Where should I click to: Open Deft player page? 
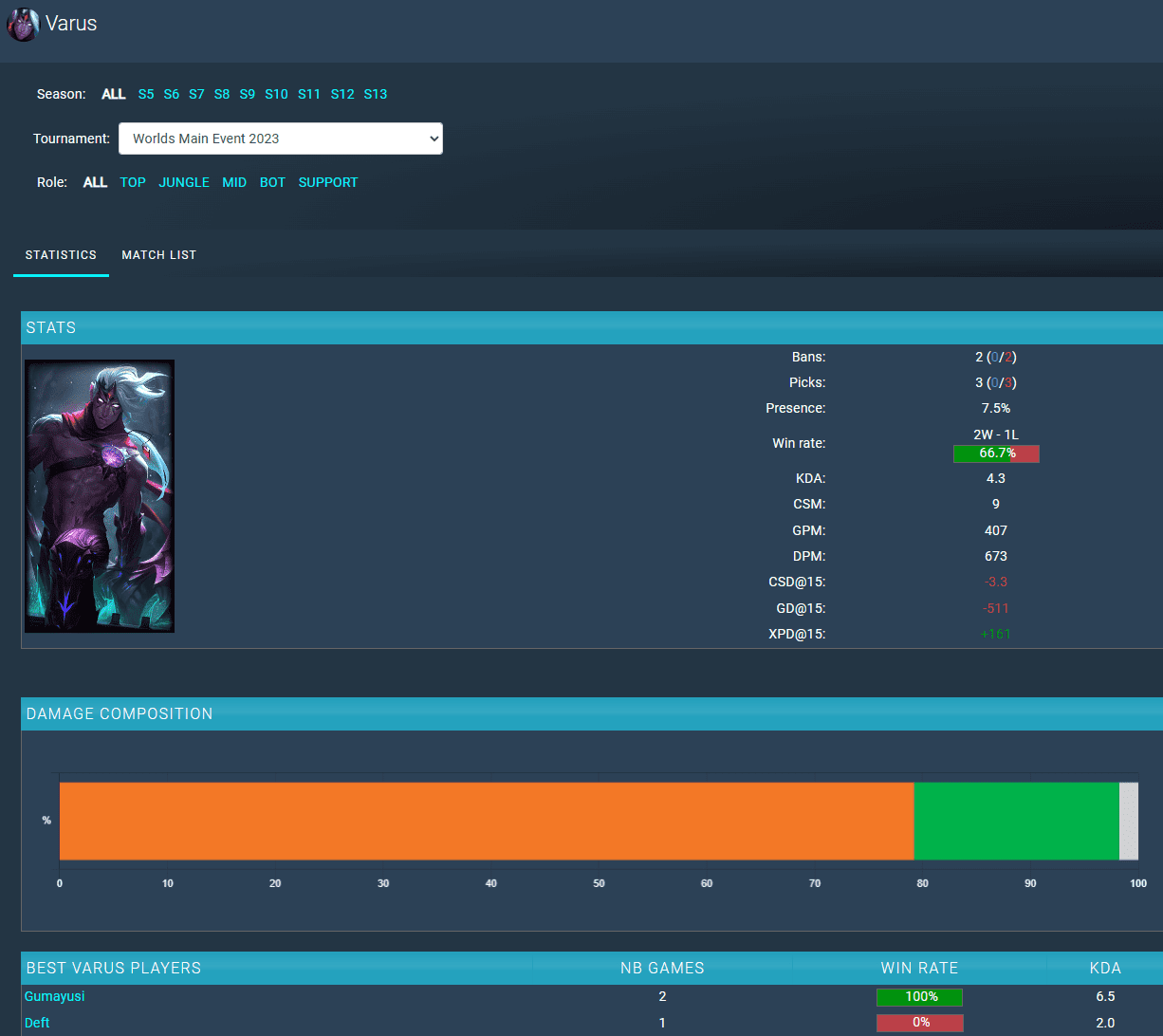37,1023
